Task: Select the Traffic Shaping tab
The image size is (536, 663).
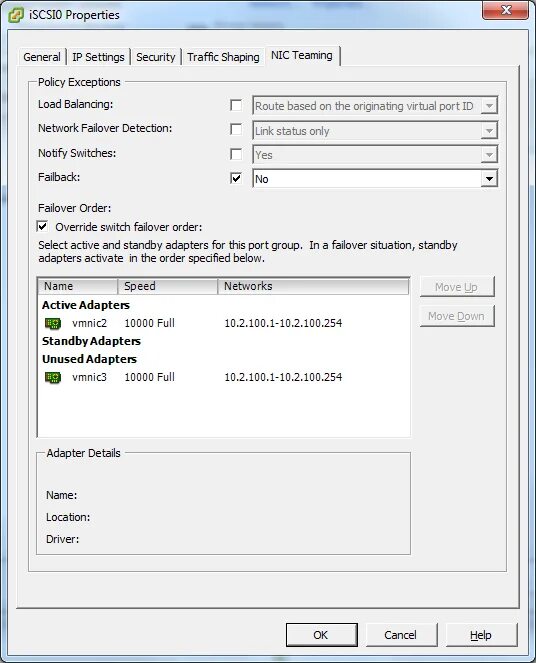Action: (223, 57)
